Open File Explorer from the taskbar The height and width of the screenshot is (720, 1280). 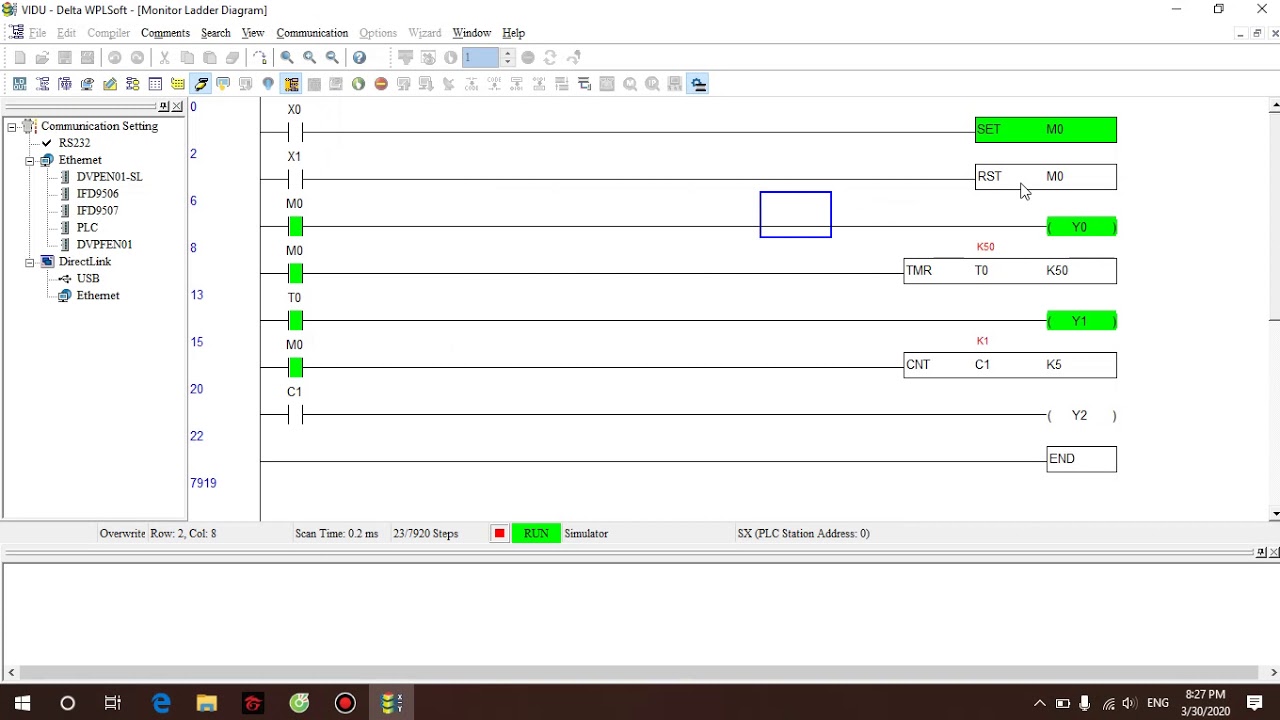pyautogui.click(x=207, y=703)
